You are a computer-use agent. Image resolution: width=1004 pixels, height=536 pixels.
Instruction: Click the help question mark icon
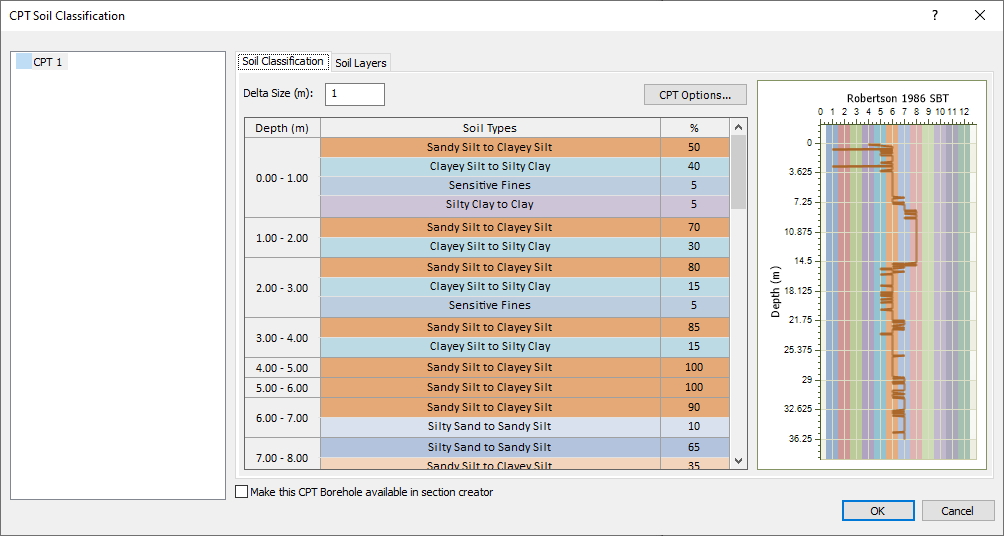coord(935,15)
